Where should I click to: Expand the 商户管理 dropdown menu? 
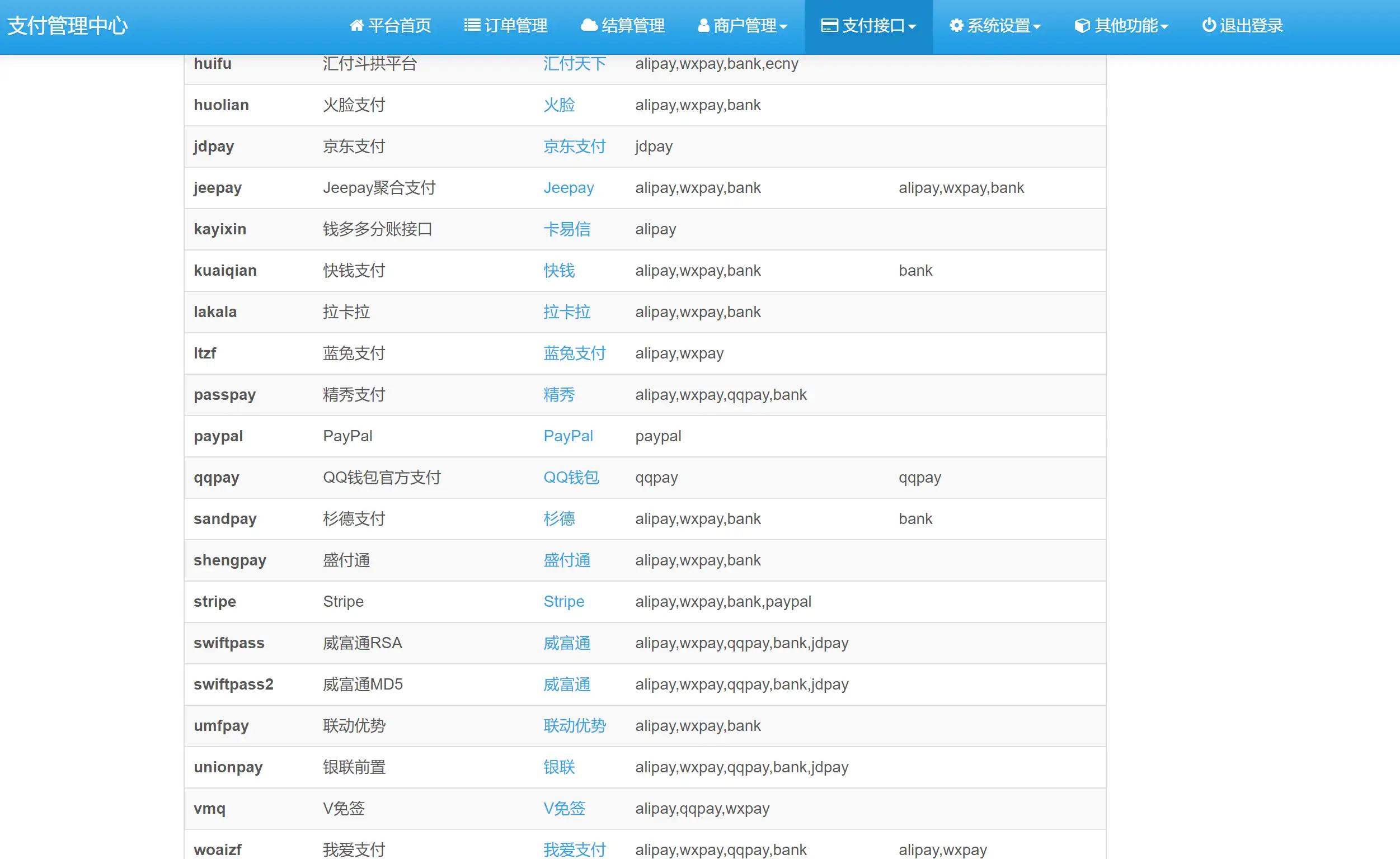(742, 25)
